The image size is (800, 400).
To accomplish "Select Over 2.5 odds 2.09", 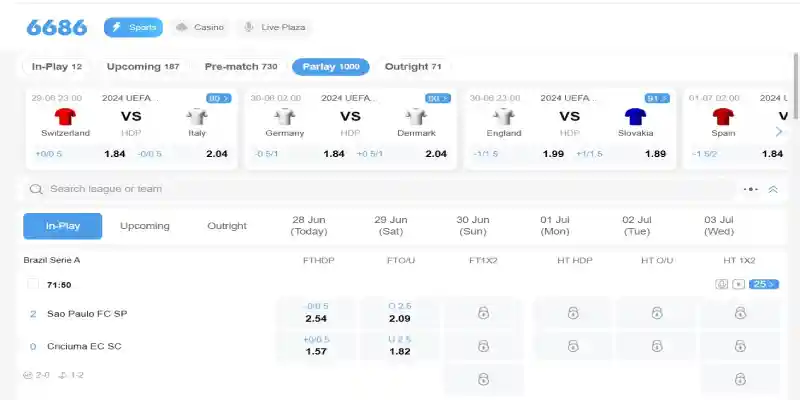I will coord(399,313).
